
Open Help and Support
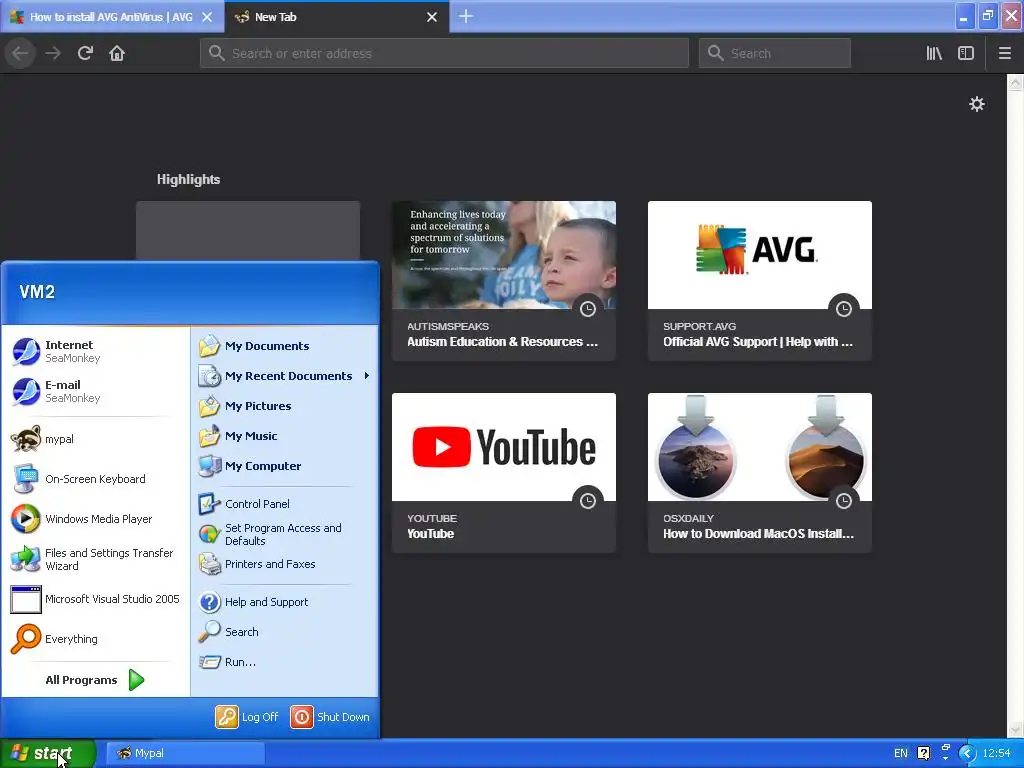click(284, 601)
